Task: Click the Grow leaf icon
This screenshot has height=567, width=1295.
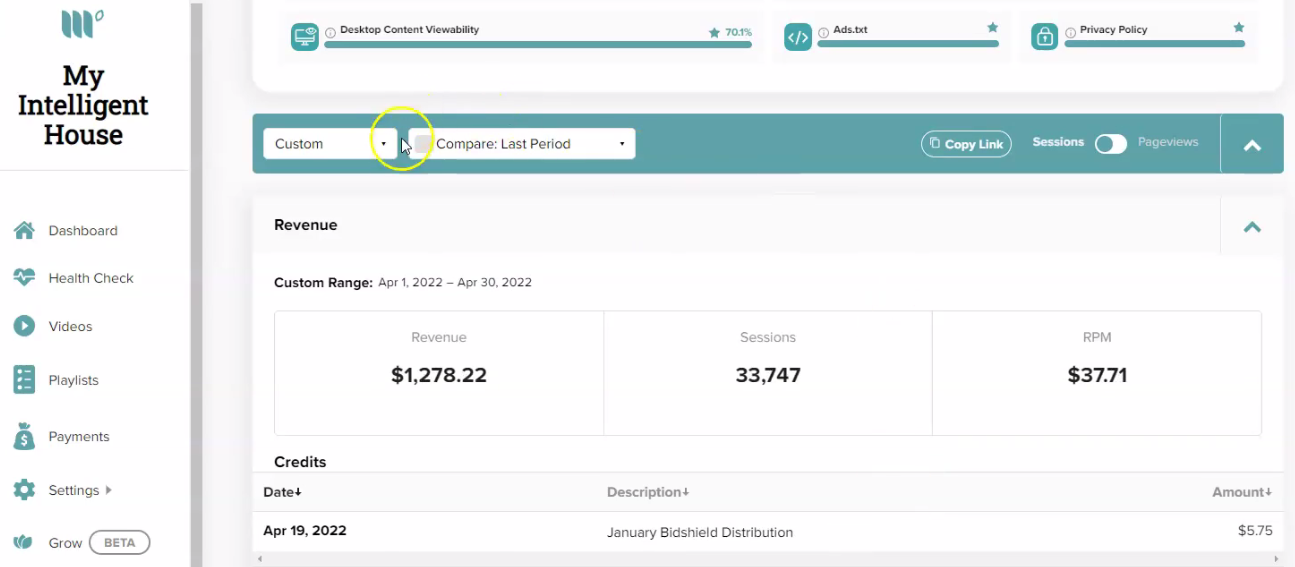Action: 23,543
